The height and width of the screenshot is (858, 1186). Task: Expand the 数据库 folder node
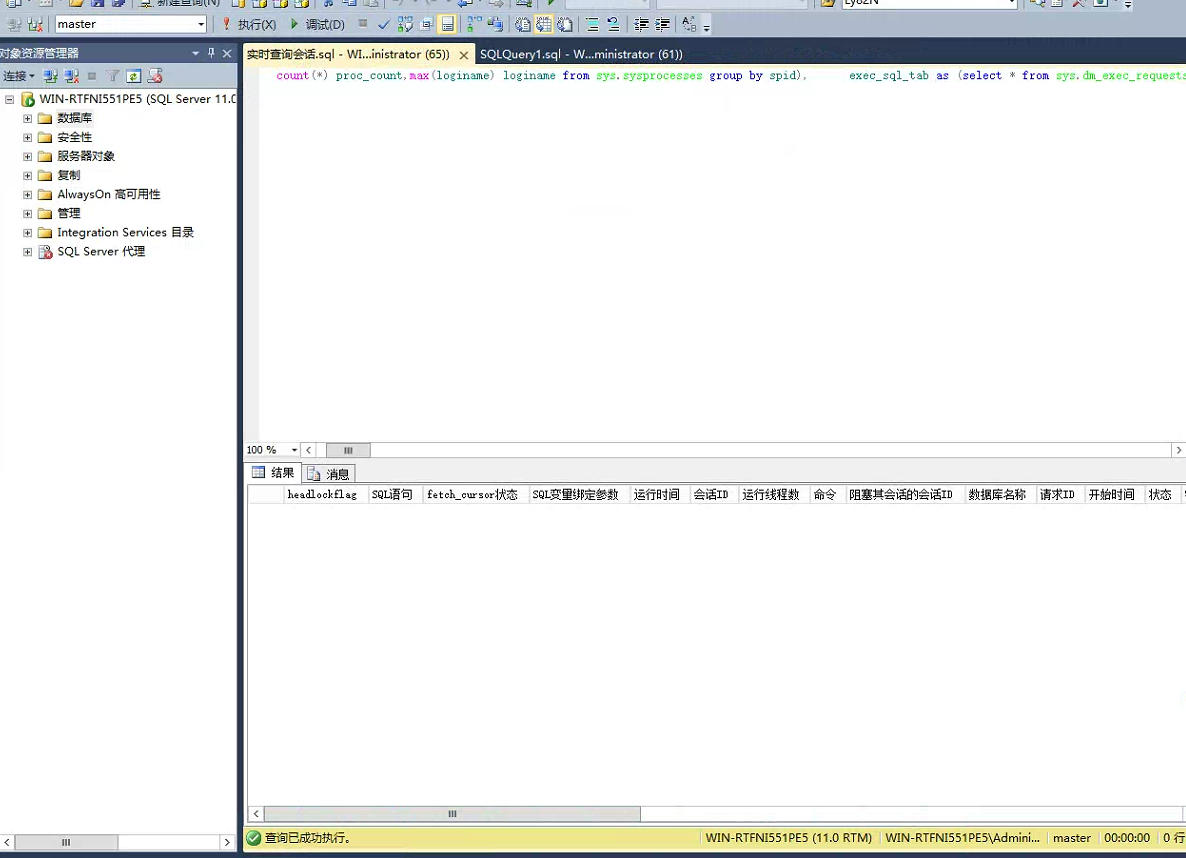click(x=28, y=118)
